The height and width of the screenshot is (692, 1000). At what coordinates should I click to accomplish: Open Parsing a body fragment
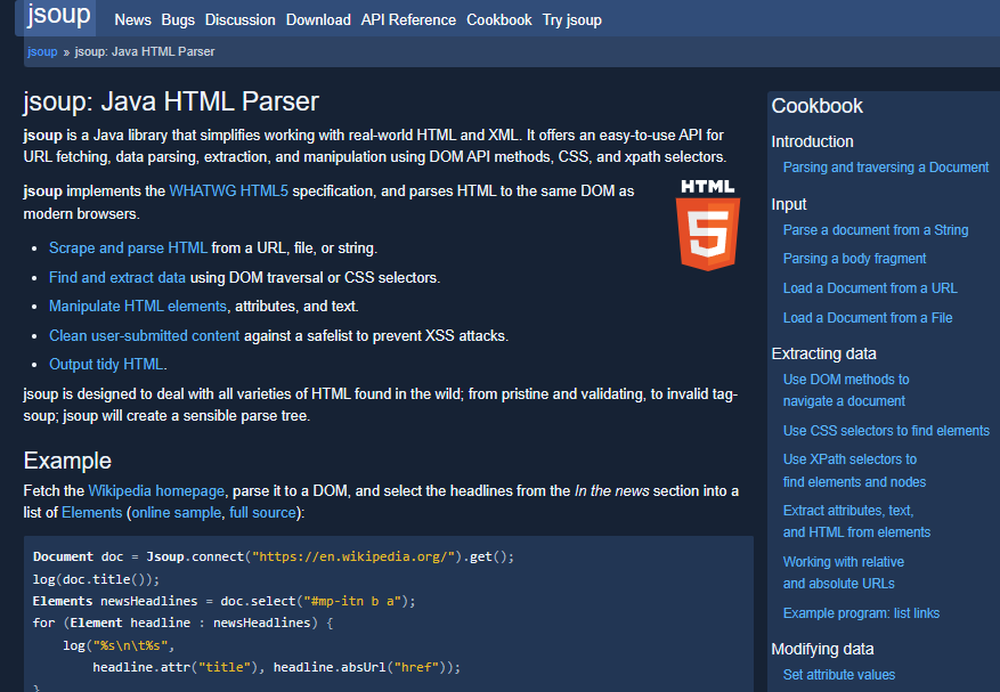[x=855, y=259]
